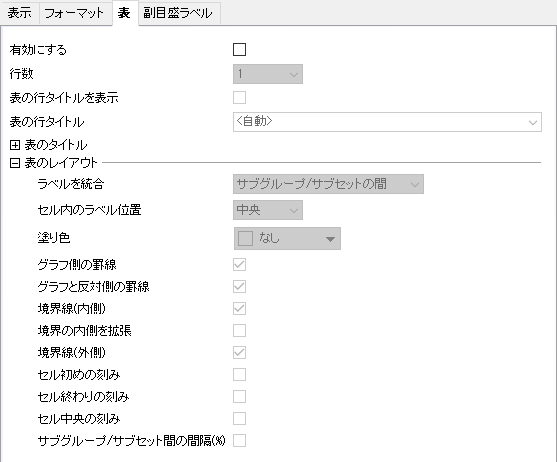Open 塗り色 color picker showing なし
Viewport: 557px width, 462px height.
click(x=287, y=238)
